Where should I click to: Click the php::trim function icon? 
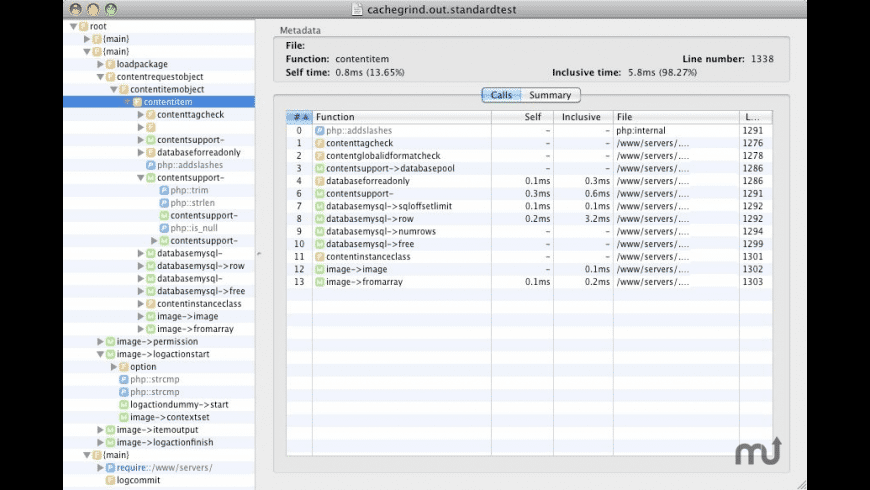click(x=164, y=190)
